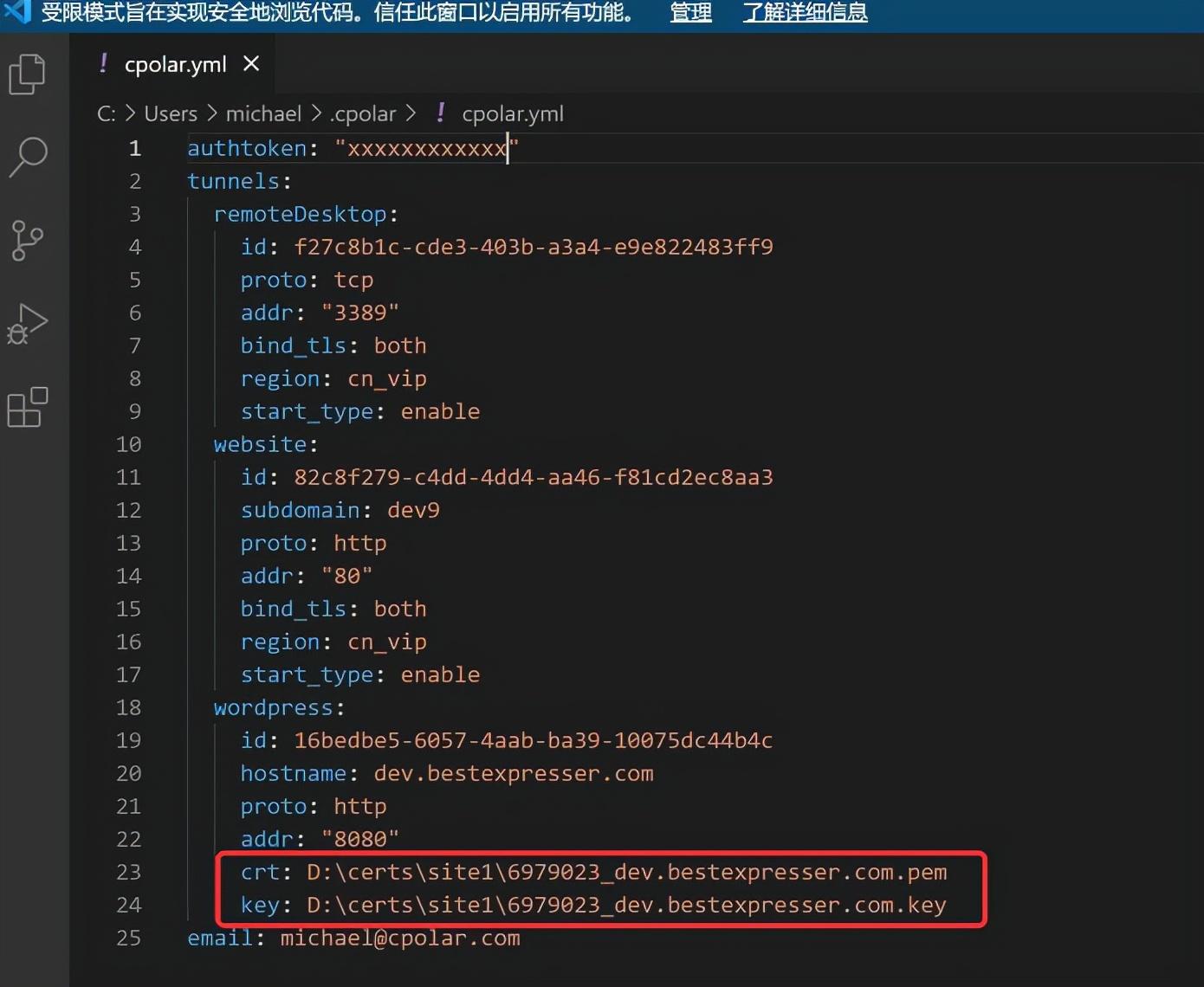Screen dimensions: 1204x987
Task: Click the subdomain value dev9
Action: [413, 510]
